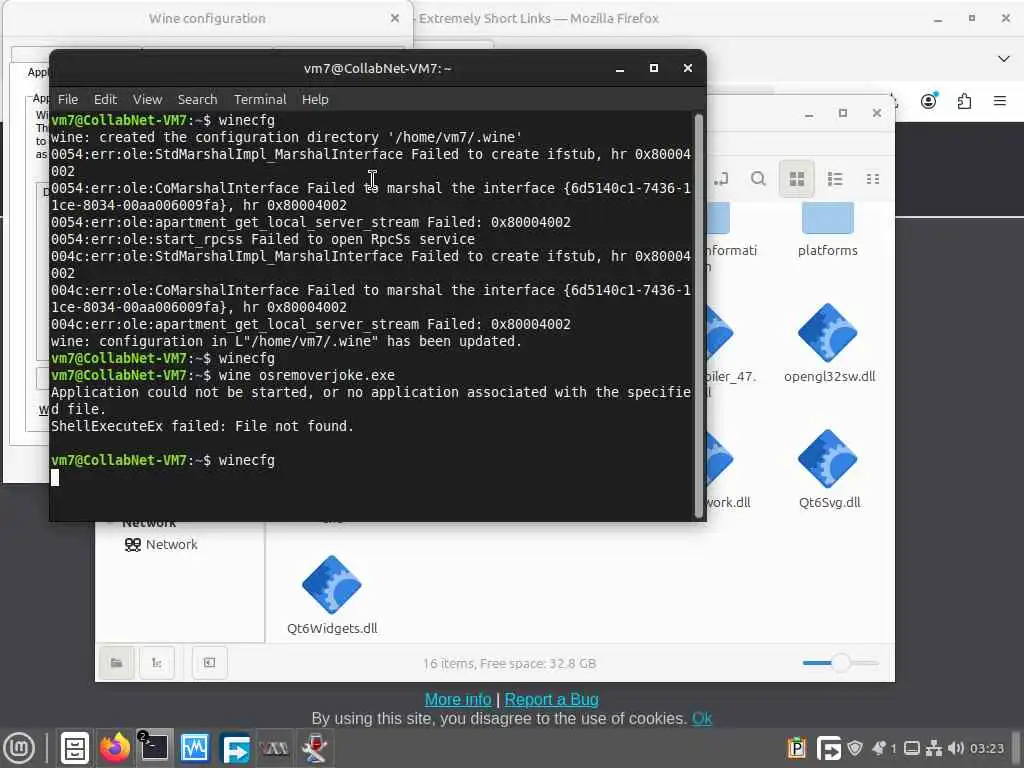Open the file manager taskbar launcher
Viewport: 1024px width, 768px height.
coord(74,748)
